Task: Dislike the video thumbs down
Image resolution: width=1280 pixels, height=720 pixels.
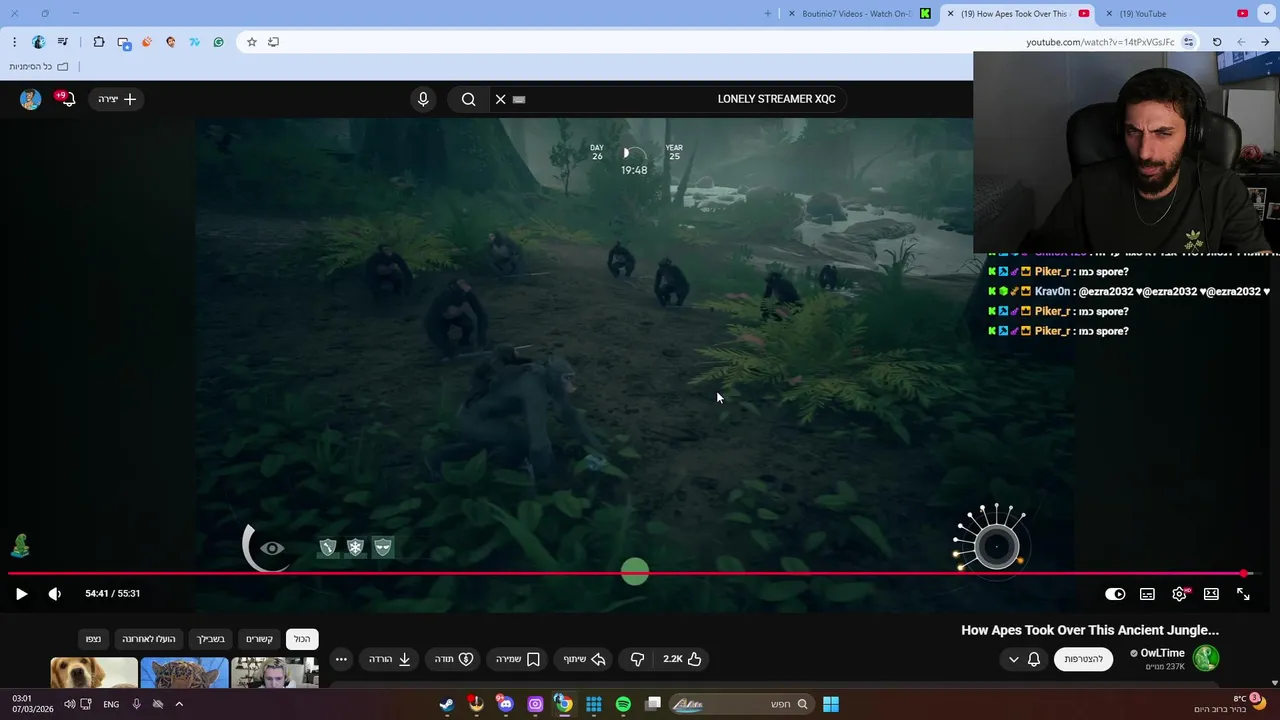Action: click(x=637, y=659)
